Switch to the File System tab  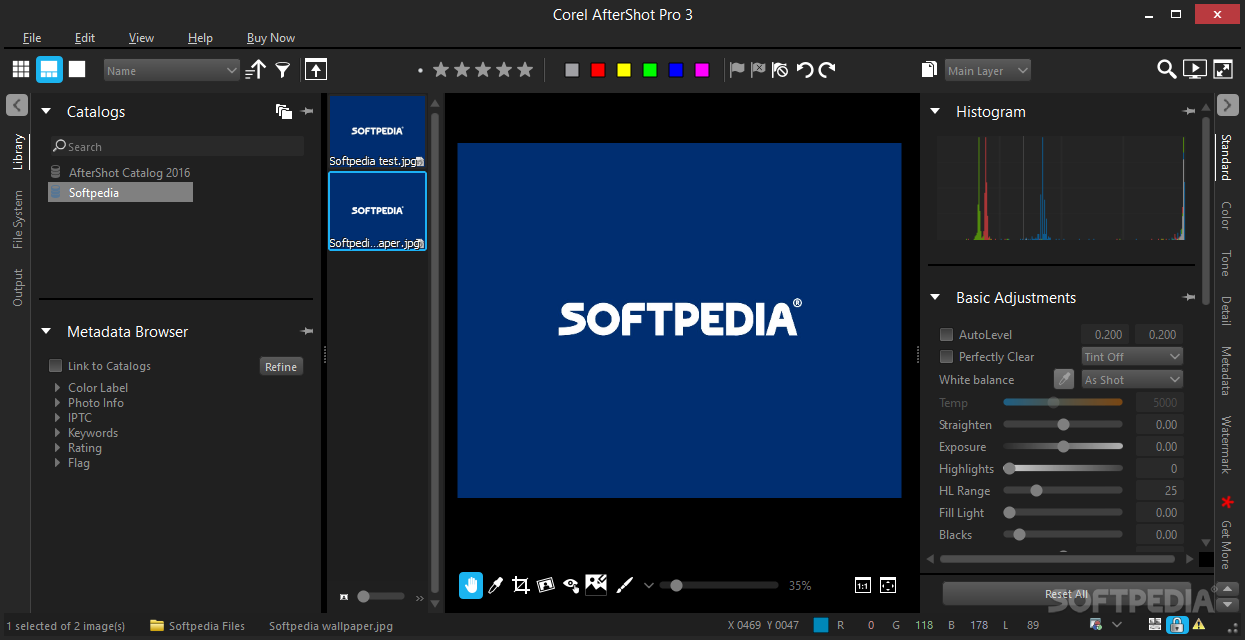pos(18,221)
